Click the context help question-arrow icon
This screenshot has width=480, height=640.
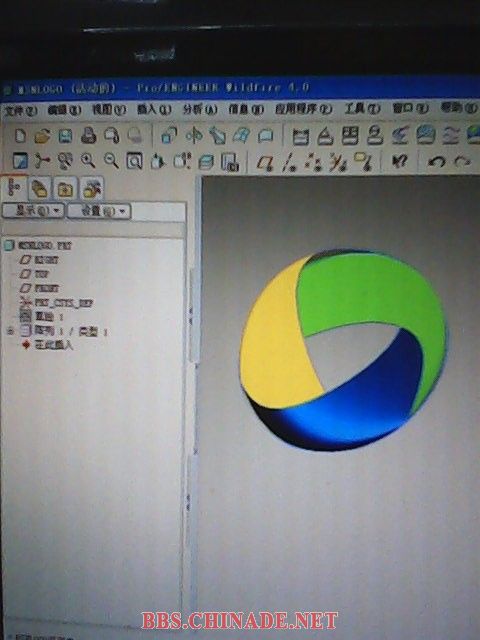tap(400, 161)
